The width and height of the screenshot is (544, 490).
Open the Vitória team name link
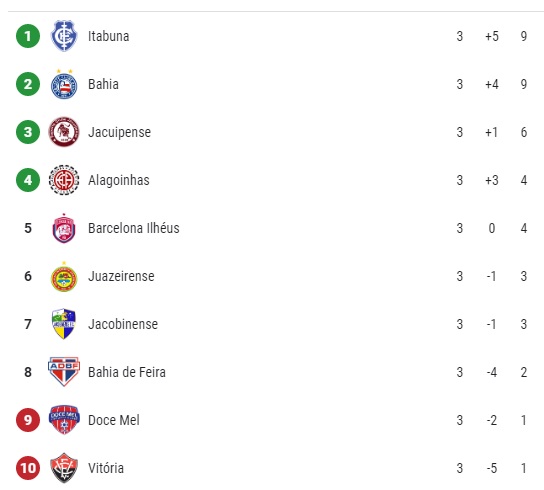click(x=106, y=468)
